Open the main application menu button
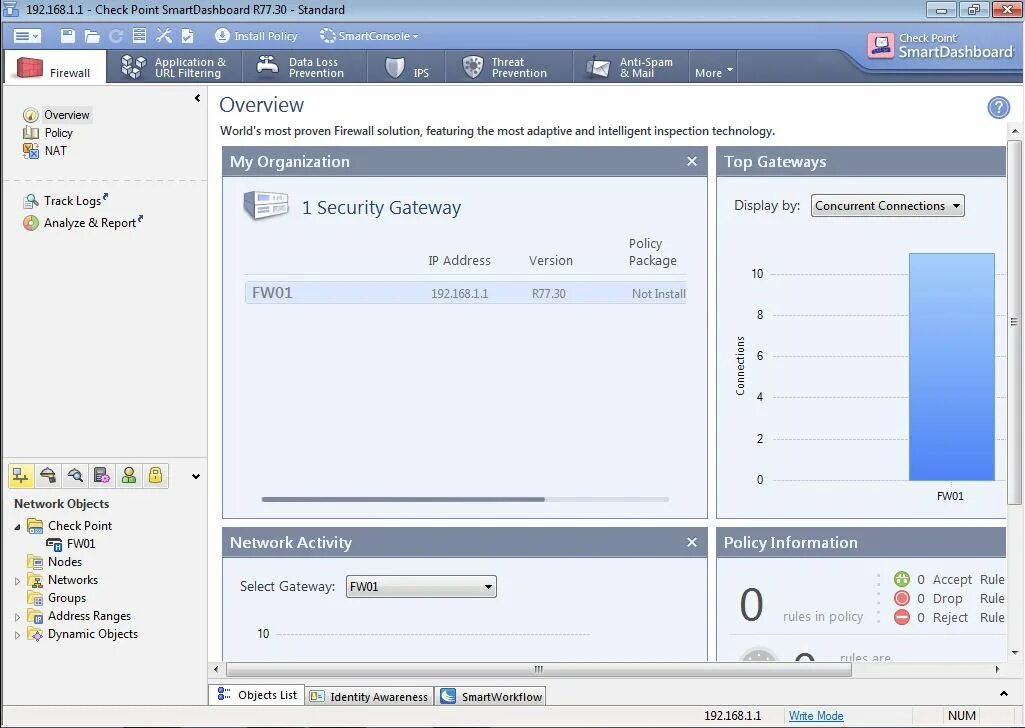 [27, 36]
